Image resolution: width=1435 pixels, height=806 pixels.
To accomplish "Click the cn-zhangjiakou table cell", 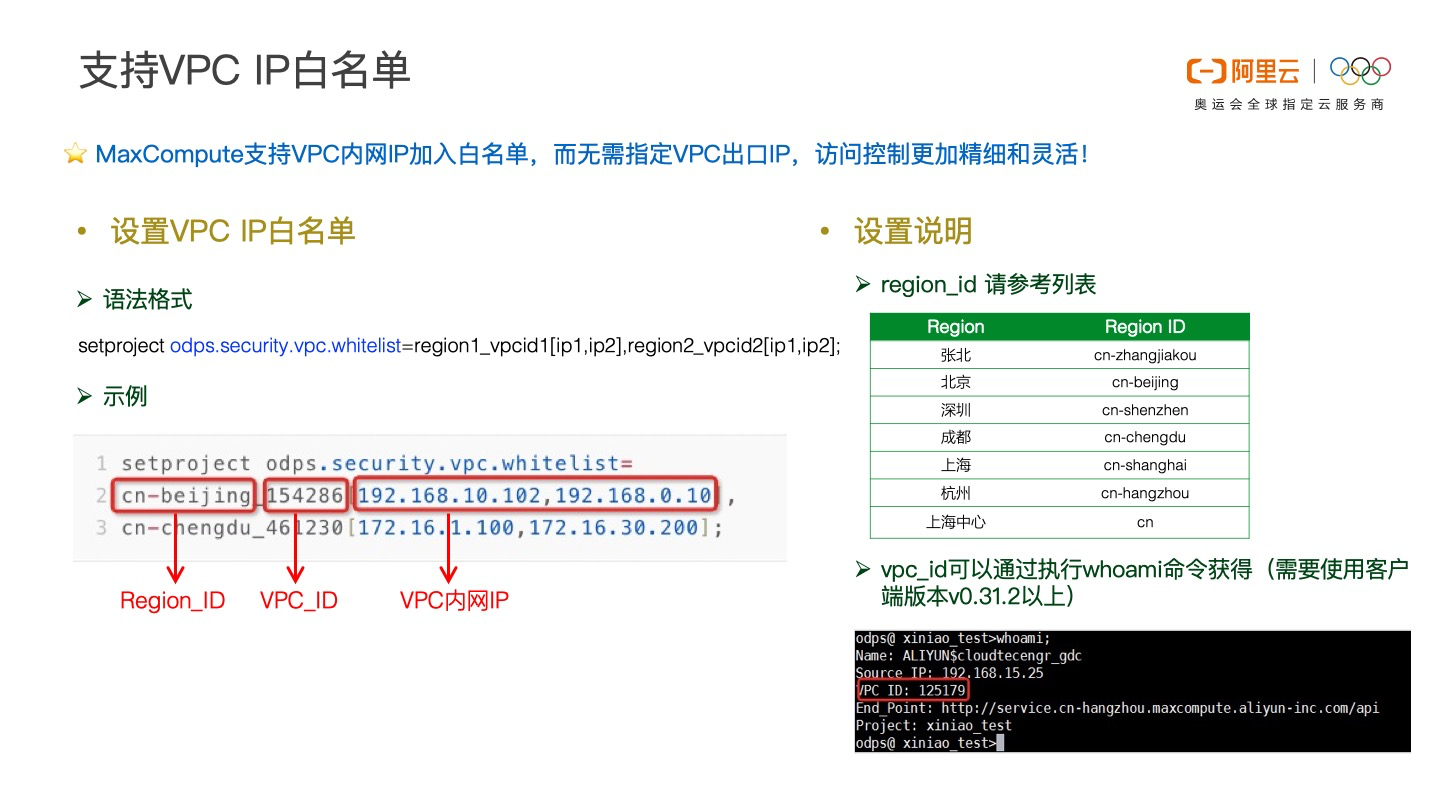I will (x=1145, y=355).
